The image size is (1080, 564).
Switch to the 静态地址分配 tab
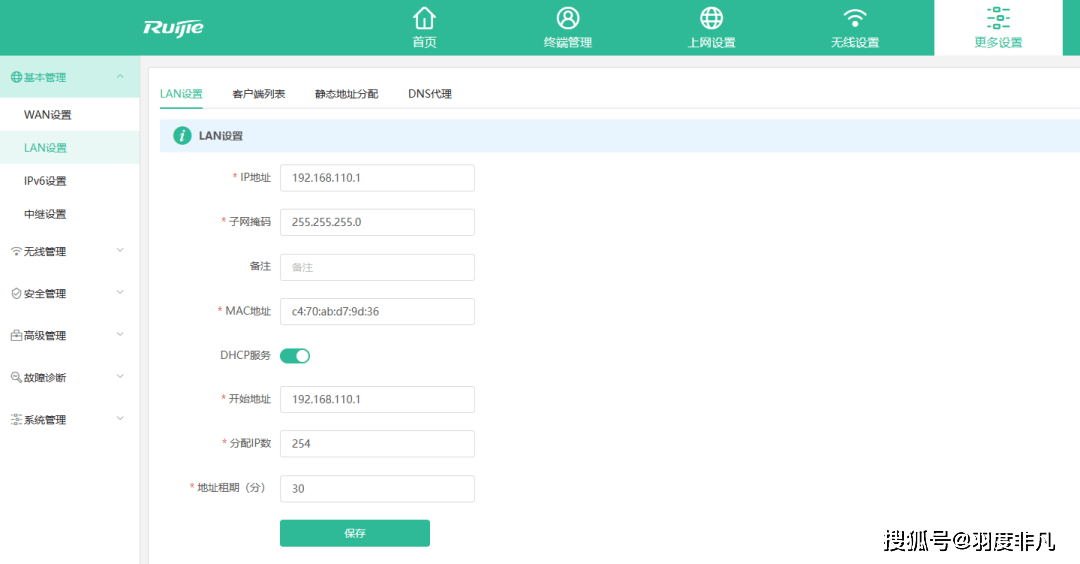tap(346, 94)
